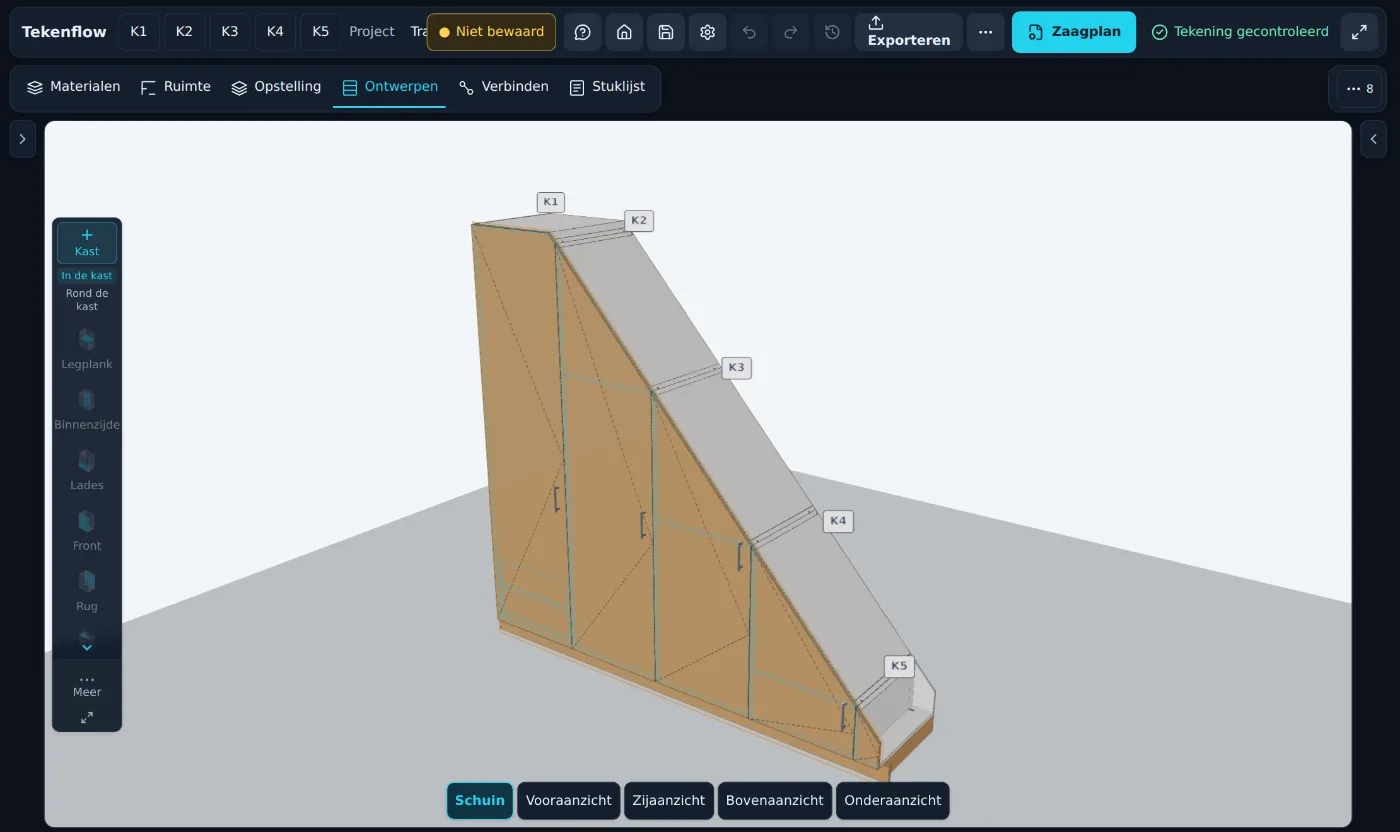Image resolution: width=1400 pixels, height=832 pixels.
Task: Open the overflow menu showing 8
Action: coord(1359,89)
